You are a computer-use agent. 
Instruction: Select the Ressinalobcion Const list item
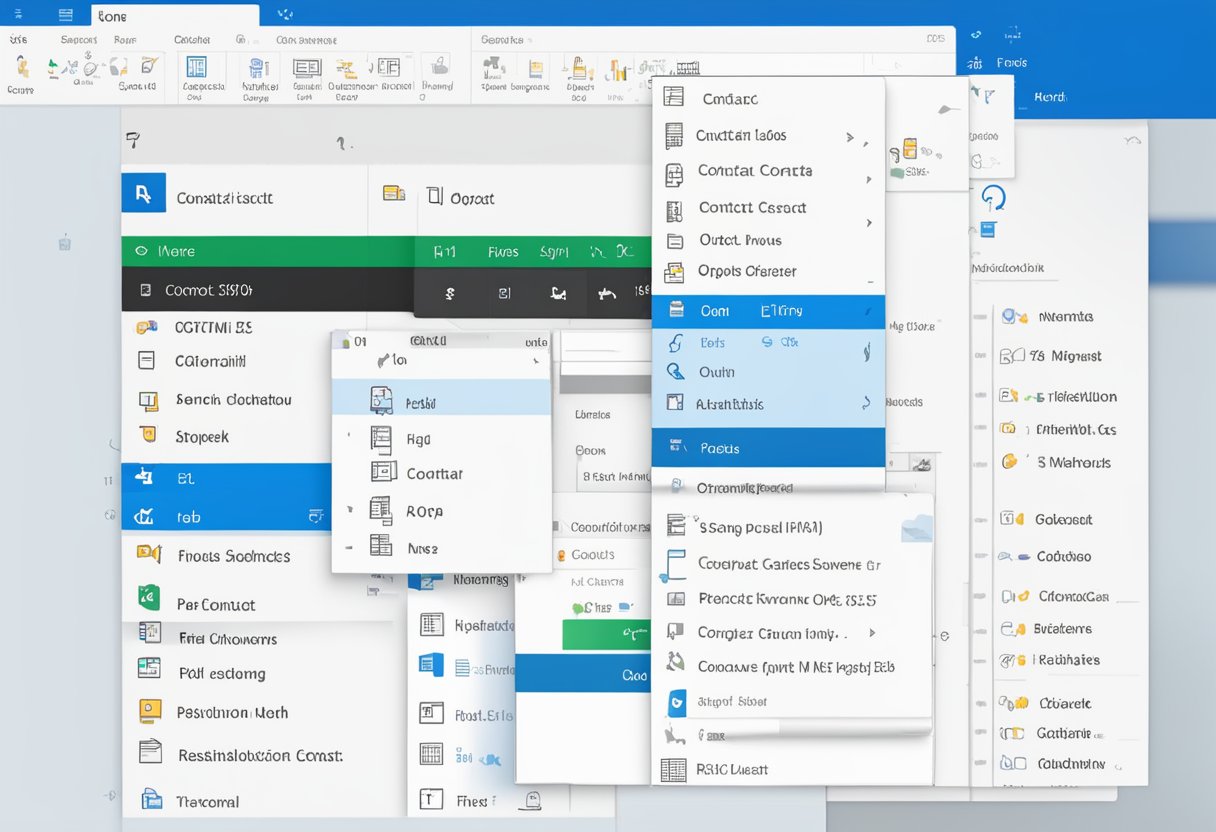(x=259, y=755)
